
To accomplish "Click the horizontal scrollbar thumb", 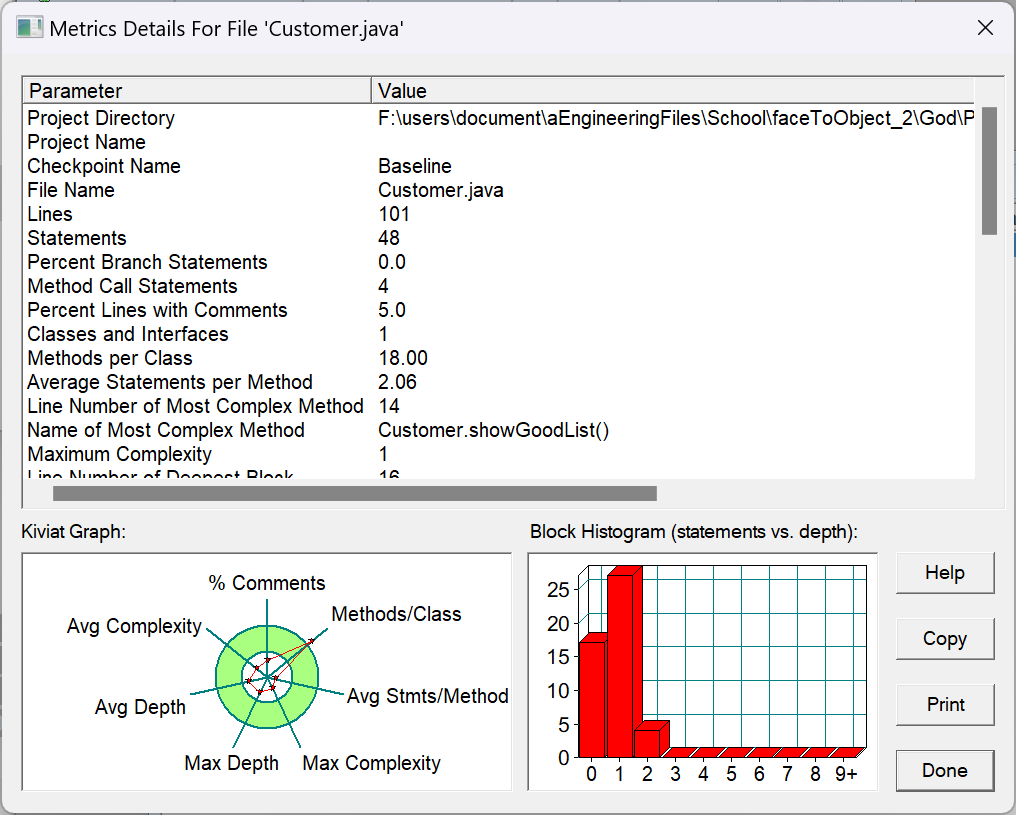I will click(x=354, y=494).
